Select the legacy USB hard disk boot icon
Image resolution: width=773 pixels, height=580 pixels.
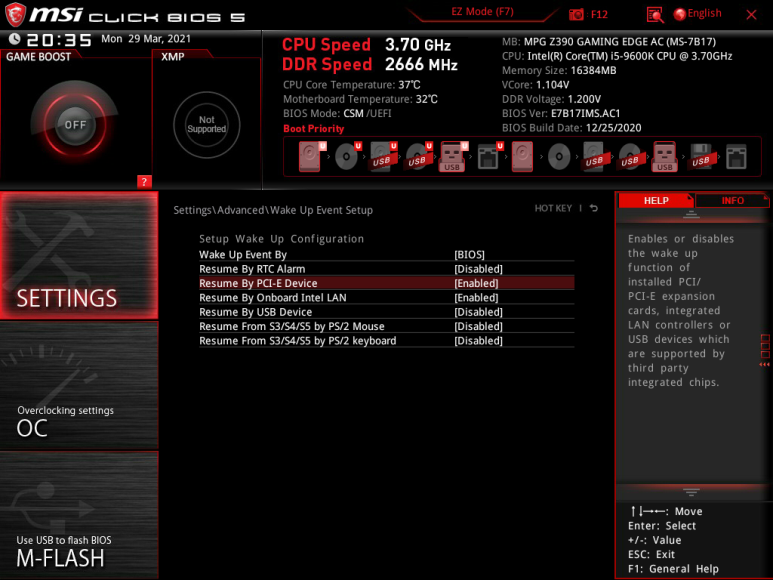594,157
